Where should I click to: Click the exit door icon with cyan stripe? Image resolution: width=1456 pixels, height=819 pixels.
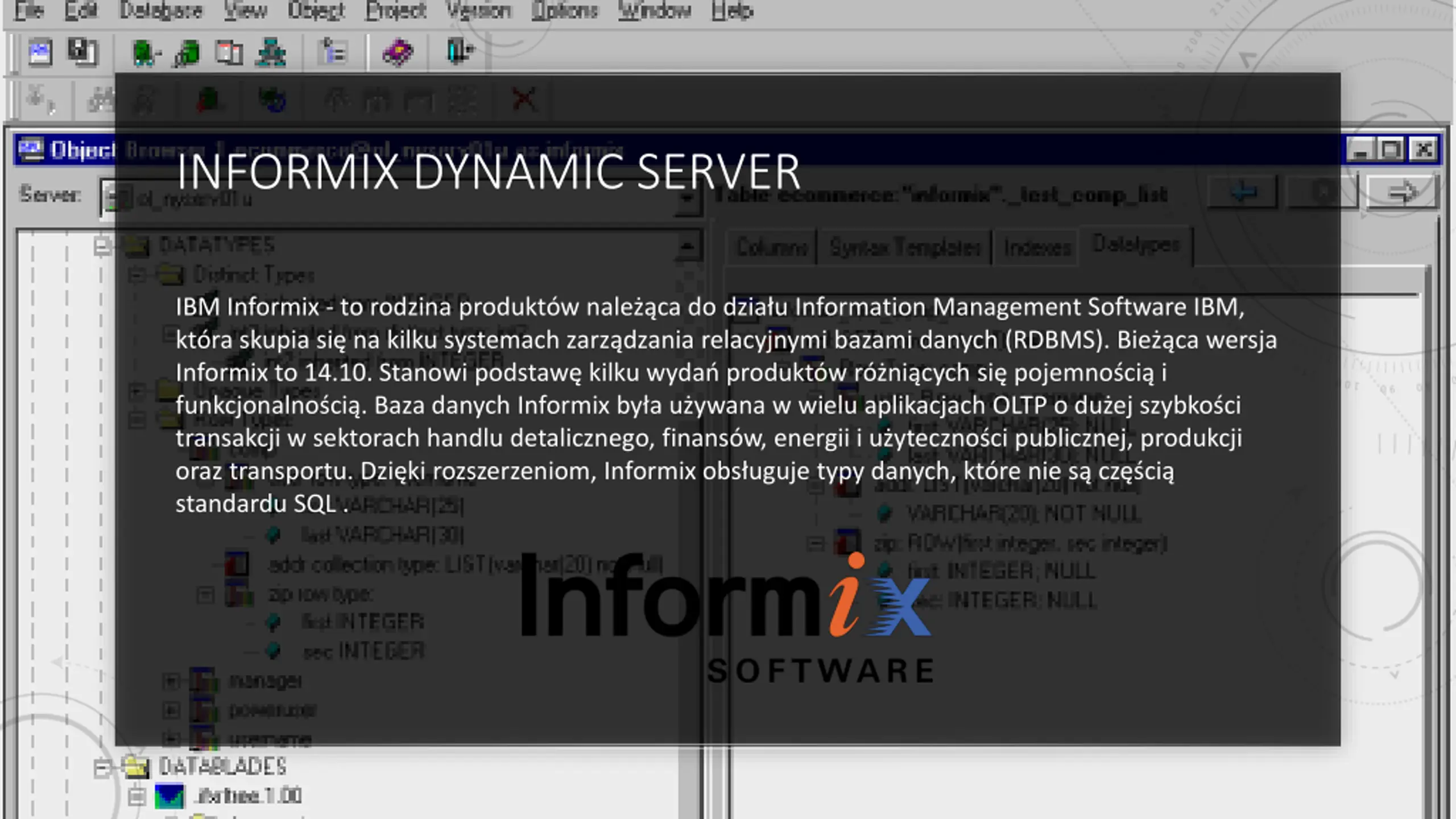pos(460,51)
